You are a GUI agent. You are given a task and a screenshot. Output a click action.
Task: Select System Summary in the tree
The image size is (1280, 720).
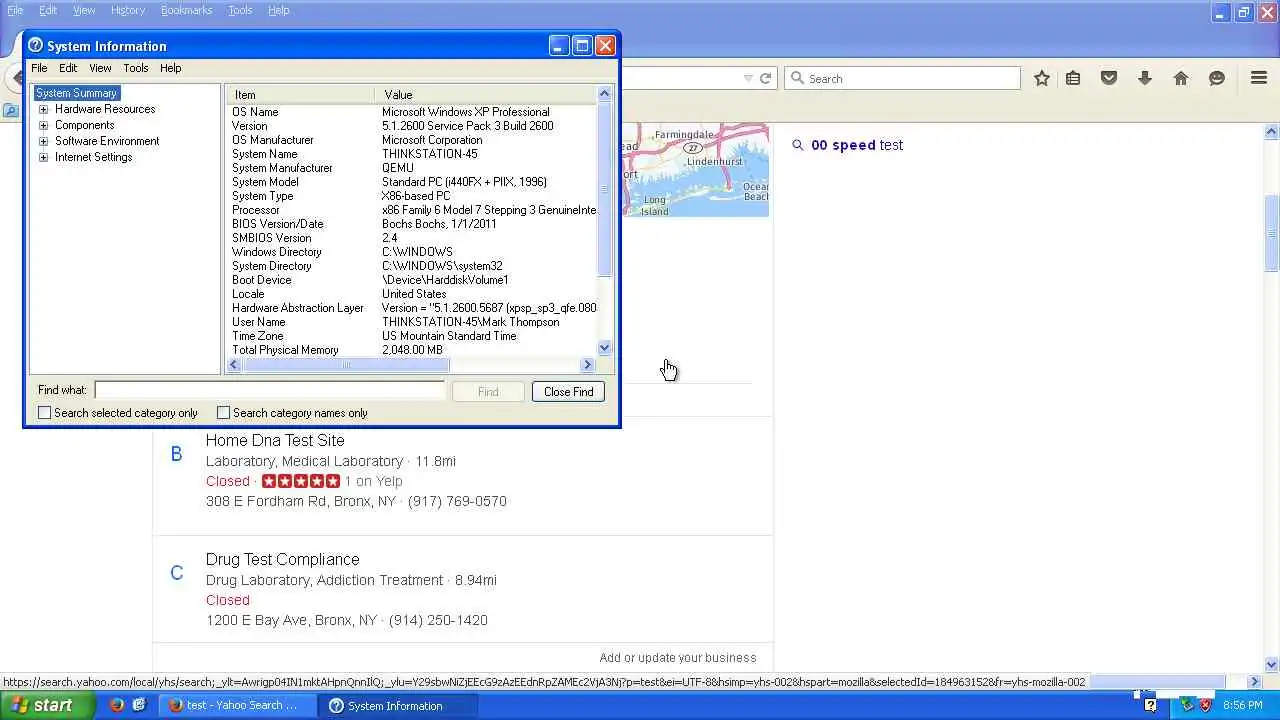(x=76, y=93)
